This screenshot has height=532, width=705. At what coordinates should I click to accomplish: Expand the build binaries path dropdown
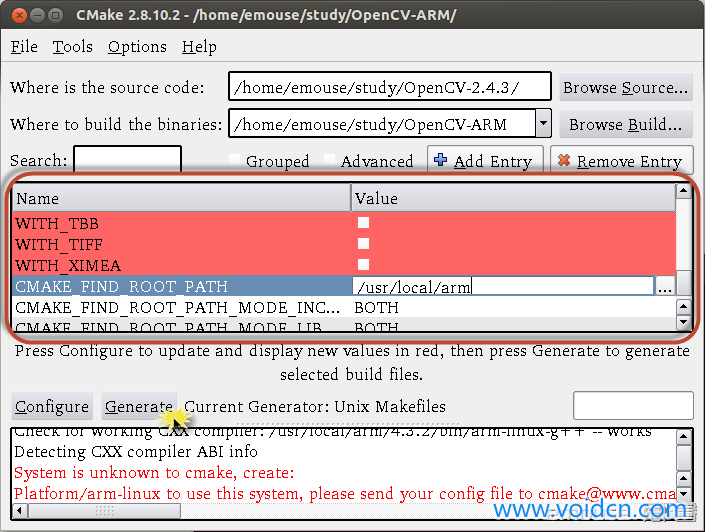(x=543, y=123)
